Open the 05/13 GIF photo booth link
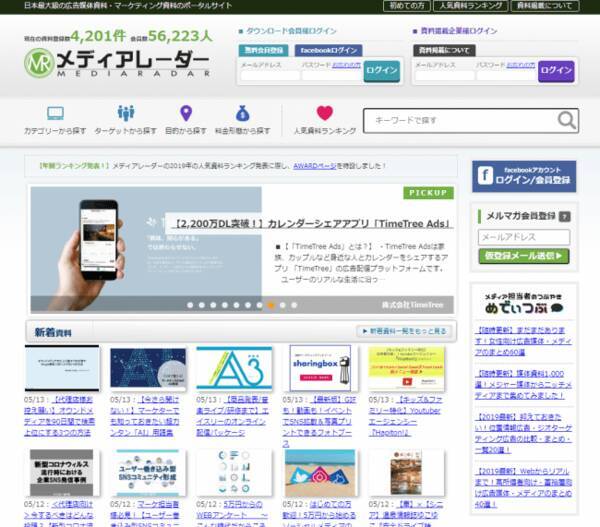This screenshot has width=600, height=527. (x=319, y=421)
